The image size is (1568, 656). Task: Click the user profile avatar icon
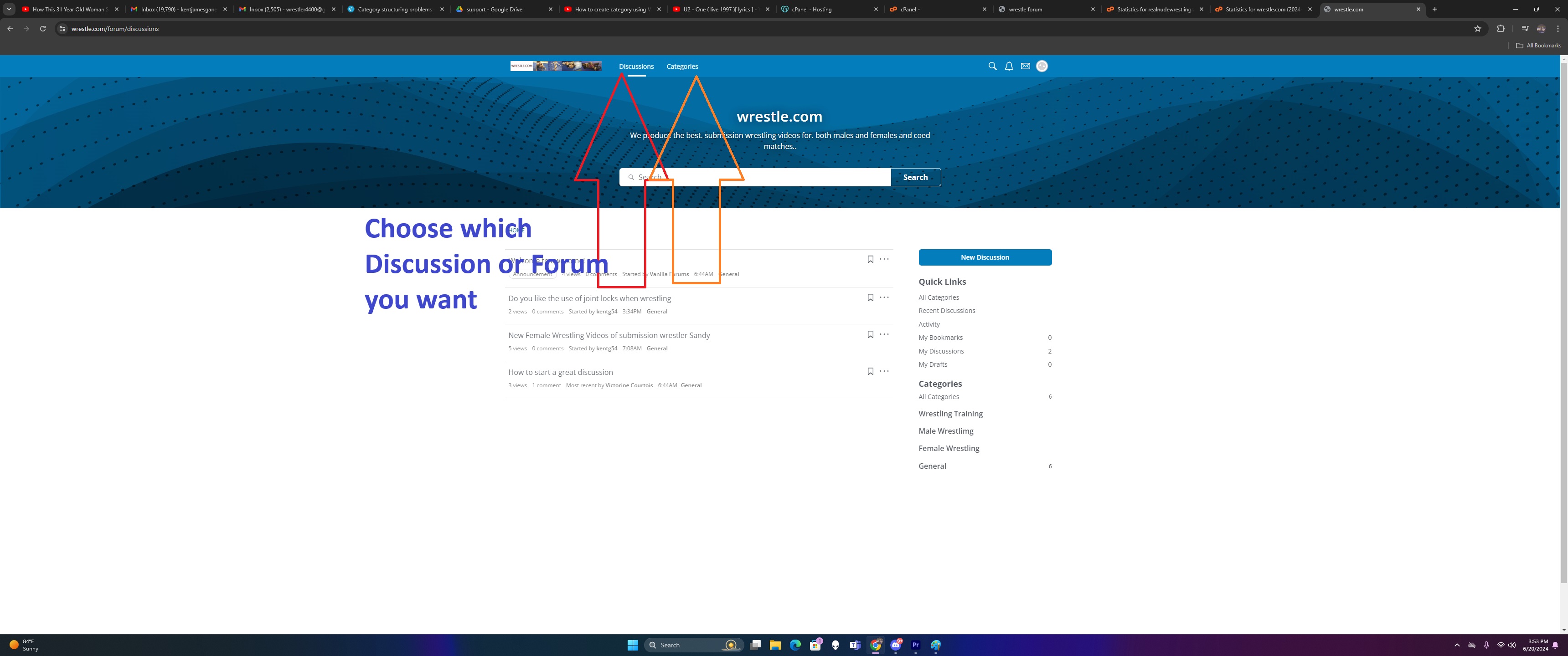tap(1042, 67)
